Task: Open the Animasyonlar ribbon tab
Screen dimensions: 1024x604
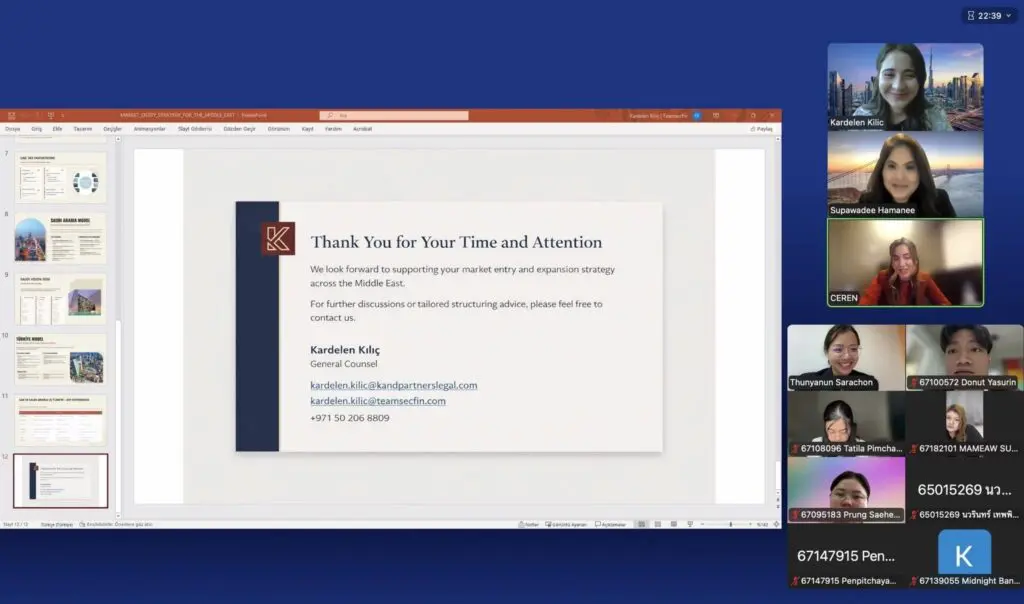Action: (x=150, y=129)
